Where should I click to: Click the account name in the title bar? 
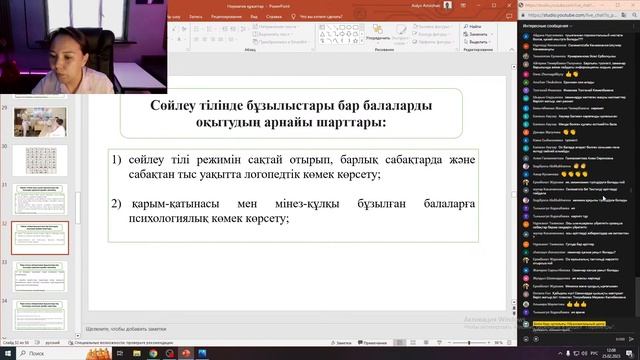point(427,6)
